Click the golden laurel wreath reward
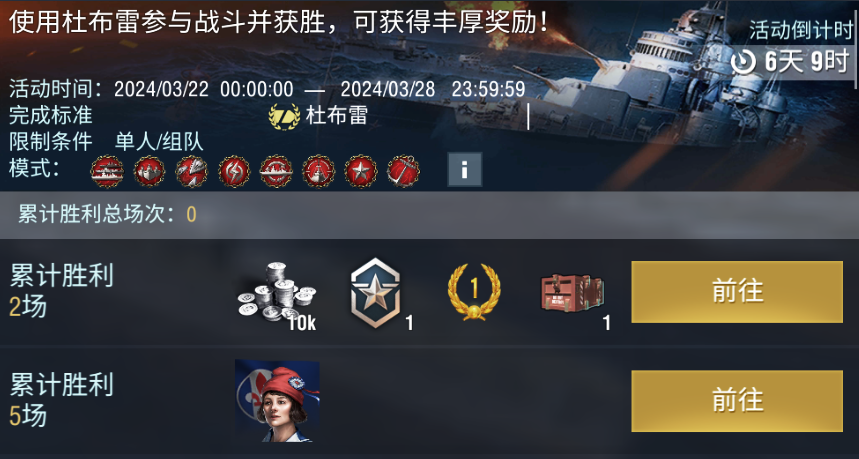859x459 pixels. point(474,291)
